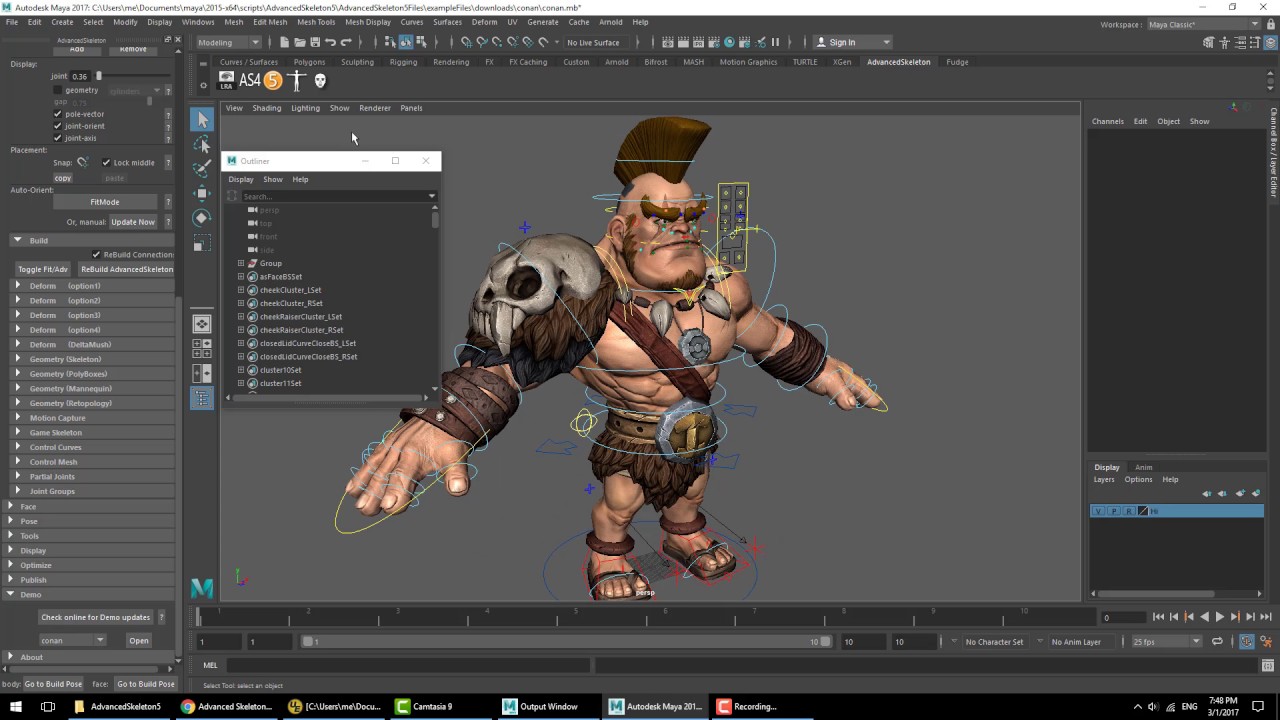Open the Arnold menu
The height and width of the screenshot is (720, 1280).
click(610, 22)
